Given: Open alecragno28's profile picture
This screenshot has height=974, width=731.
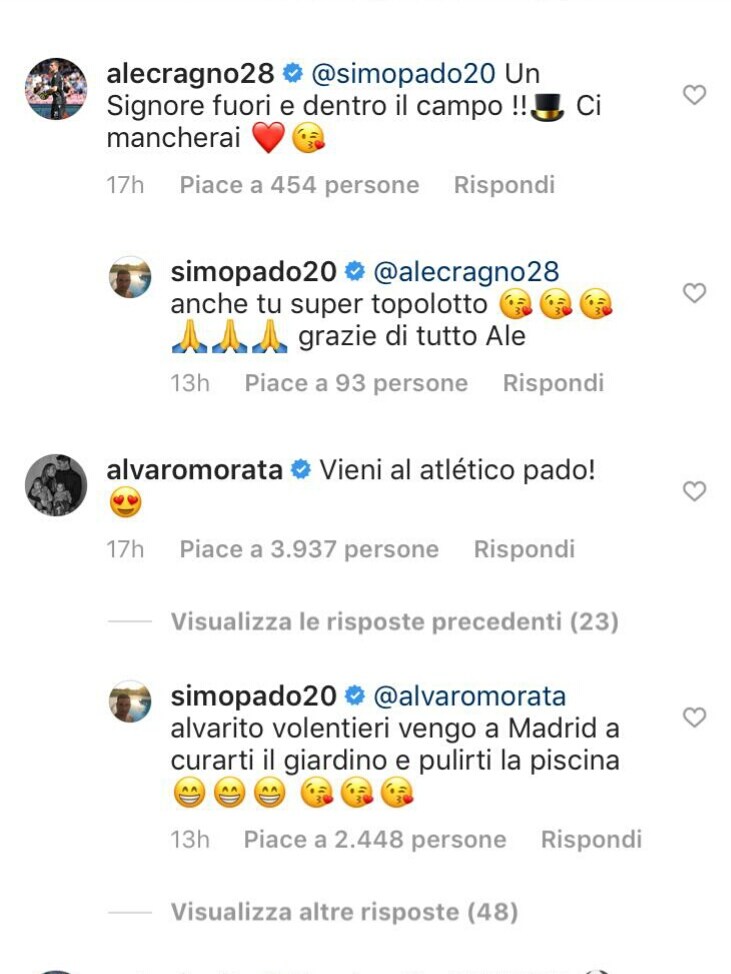Looking at the screenshot, I should pyautogui.click(x=56, y=89).
